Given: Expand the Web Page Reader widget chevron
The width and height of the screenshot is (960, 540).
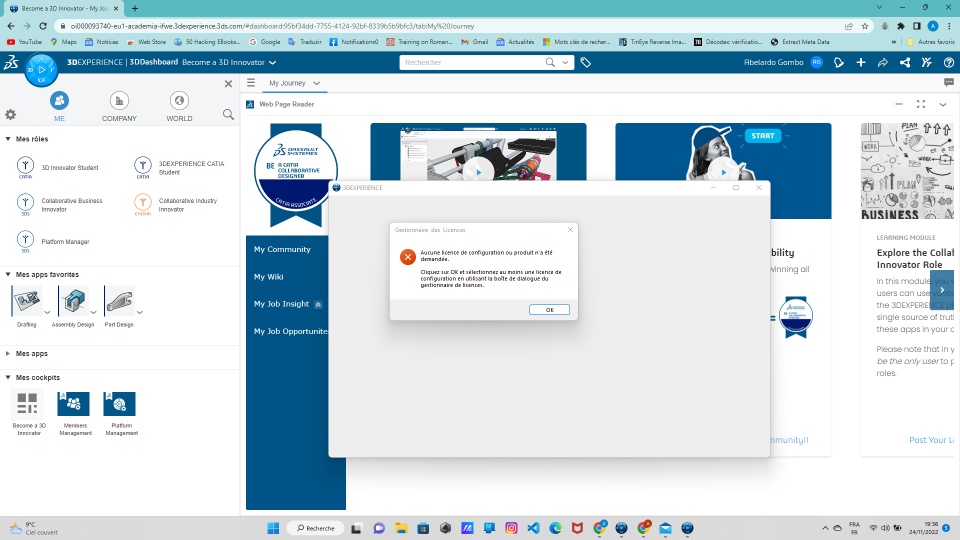Looking at the screenshot, I should point(943,105).
